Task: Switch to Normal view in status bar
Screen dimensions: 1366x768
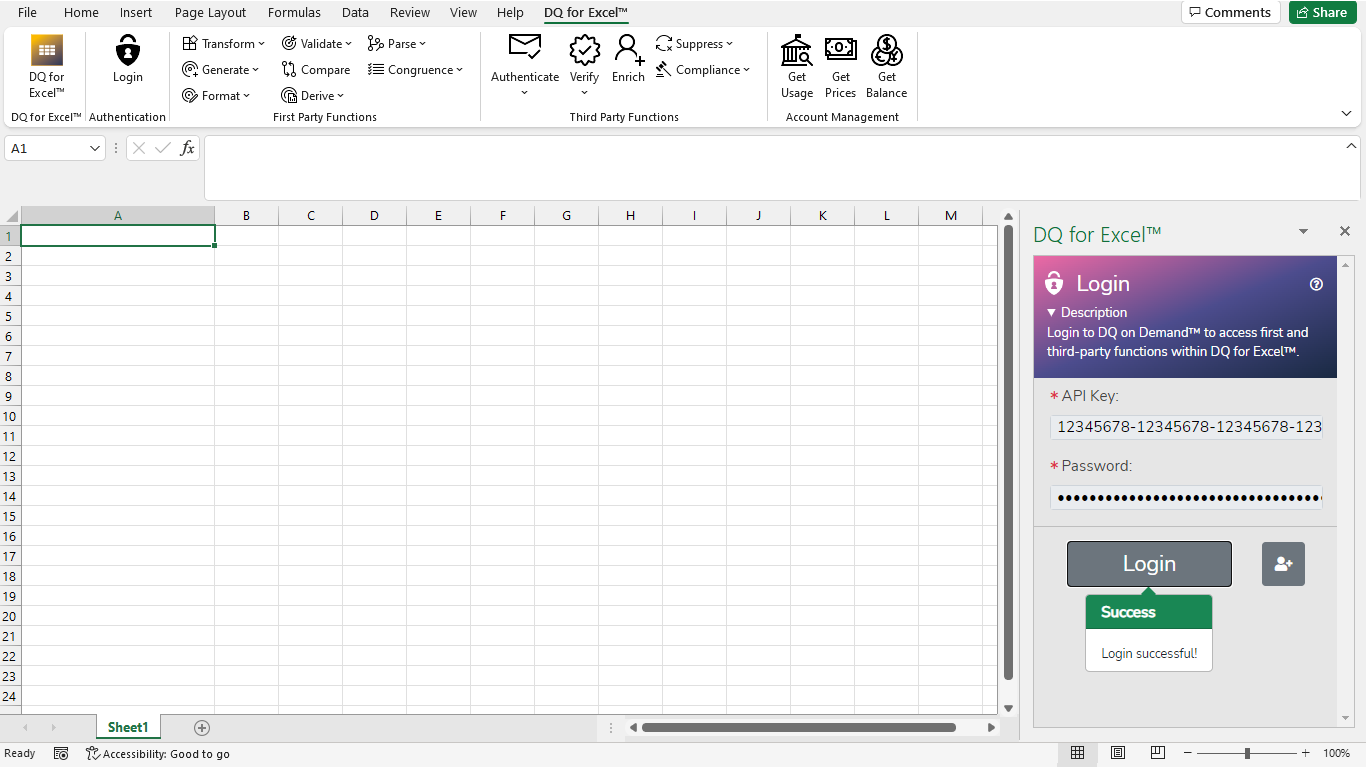Action: [1078, 753]
